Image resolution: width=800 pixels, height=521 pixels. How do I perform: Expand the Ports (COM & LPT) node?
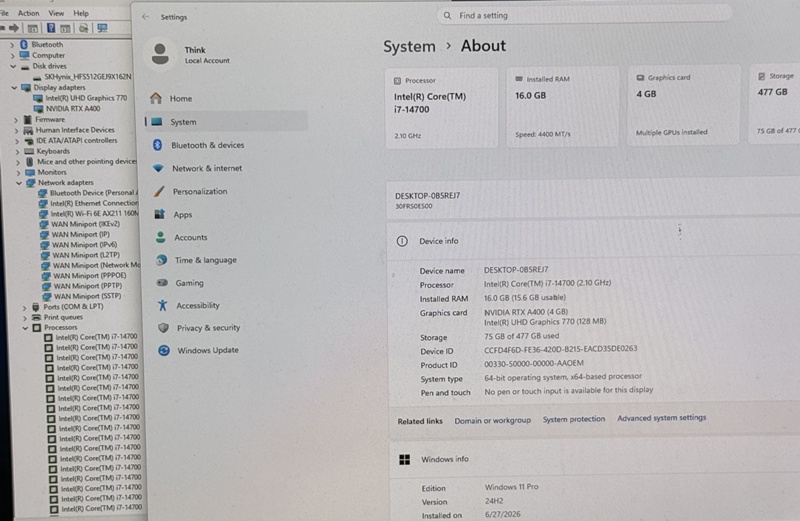24,307
